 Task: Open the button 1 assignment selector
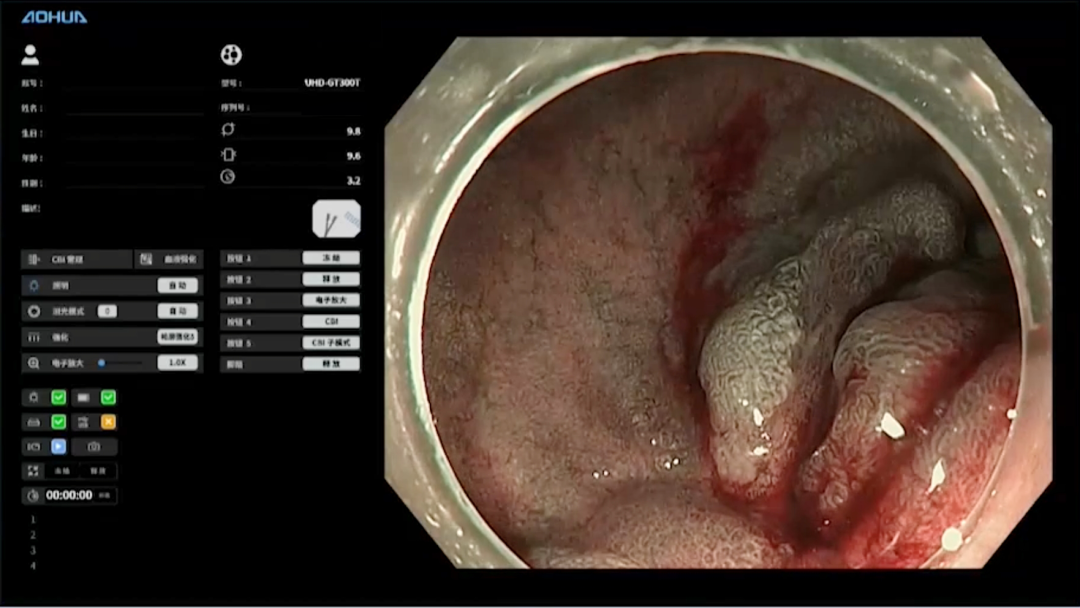coord(331,258)
